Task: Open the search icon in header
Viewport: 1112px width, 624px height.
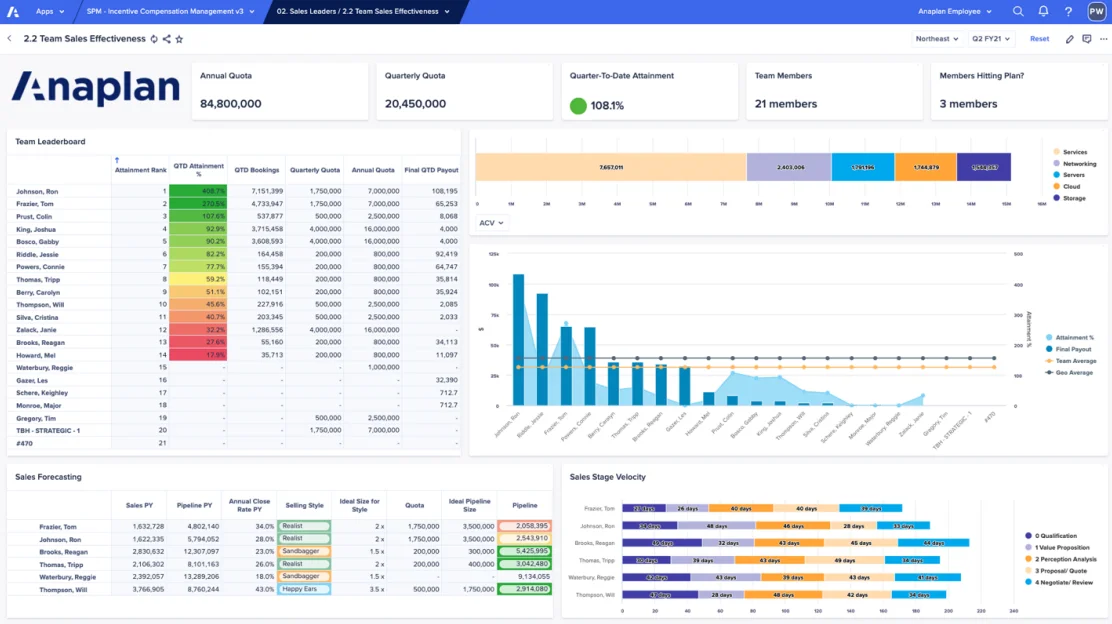Action: pos(1018,12)
